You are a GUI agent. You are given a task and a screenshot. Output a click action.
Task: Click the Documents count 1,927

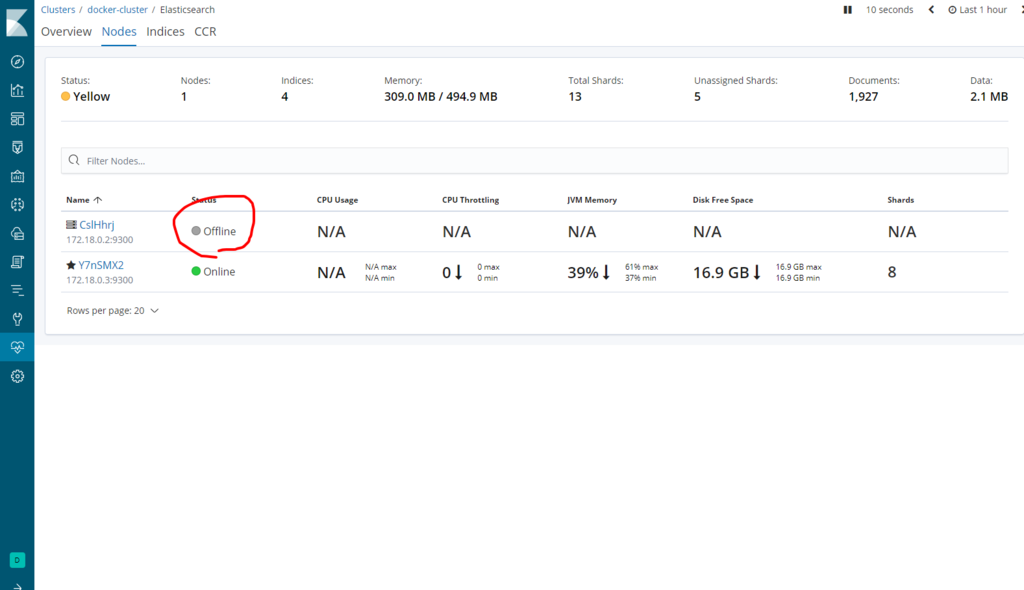coord(863,97)
